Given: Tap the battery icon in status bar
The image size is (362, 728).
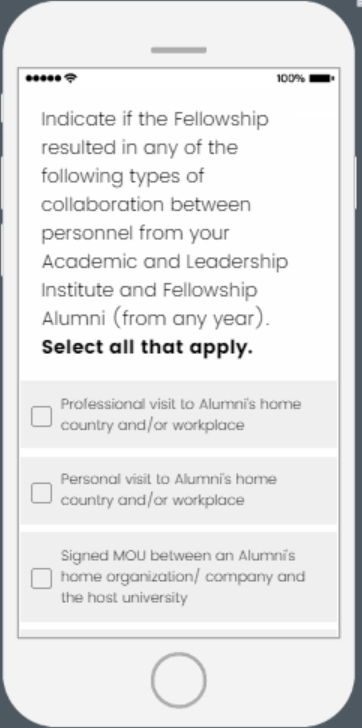Looking at the screenshot, I should point(322,78).
